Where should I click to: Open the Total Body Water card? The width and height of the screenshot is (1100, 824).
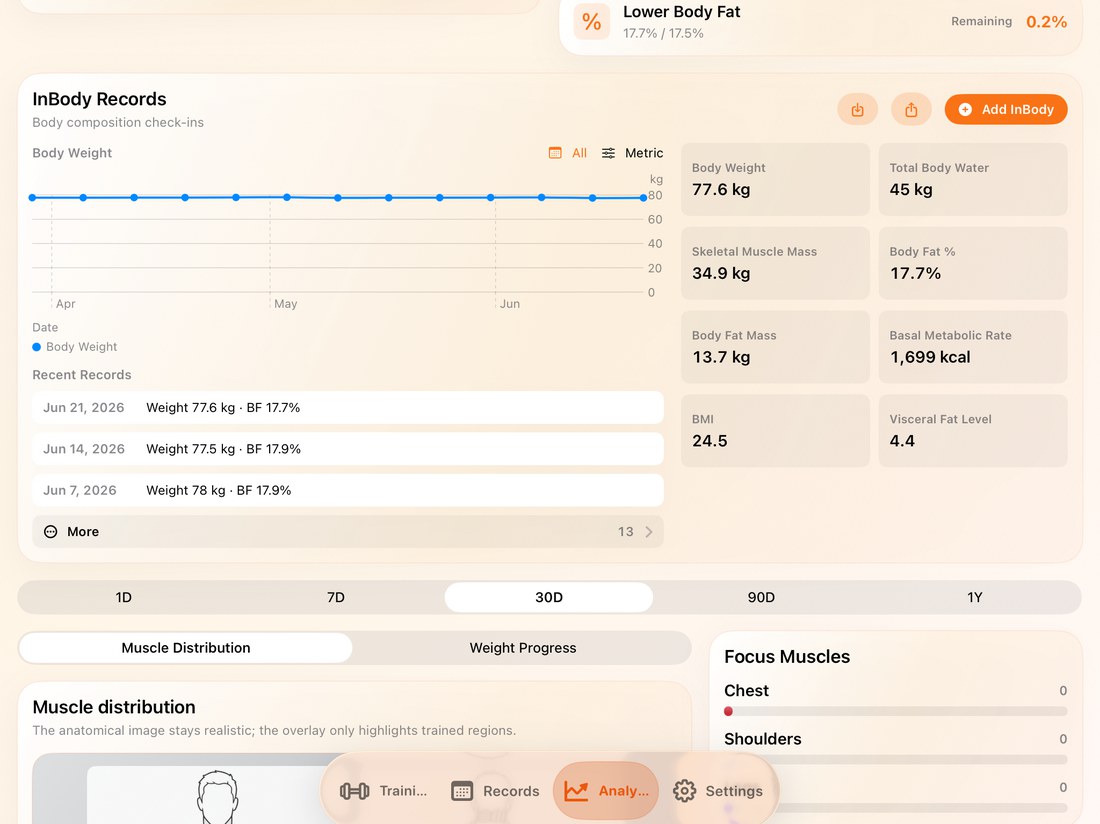pos(973,180)
